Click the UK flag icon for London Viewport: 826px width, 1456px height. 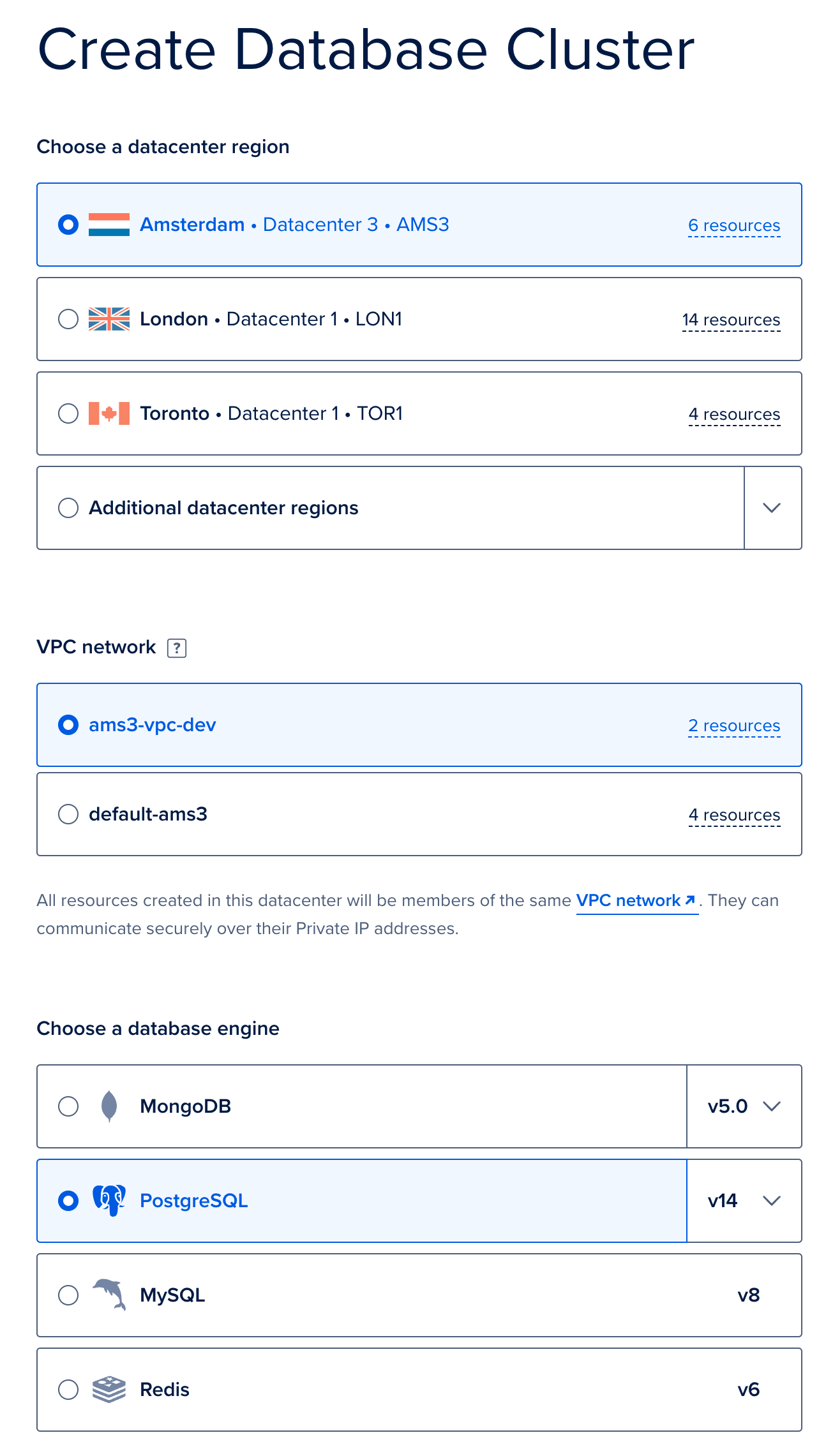click(109, 319)
